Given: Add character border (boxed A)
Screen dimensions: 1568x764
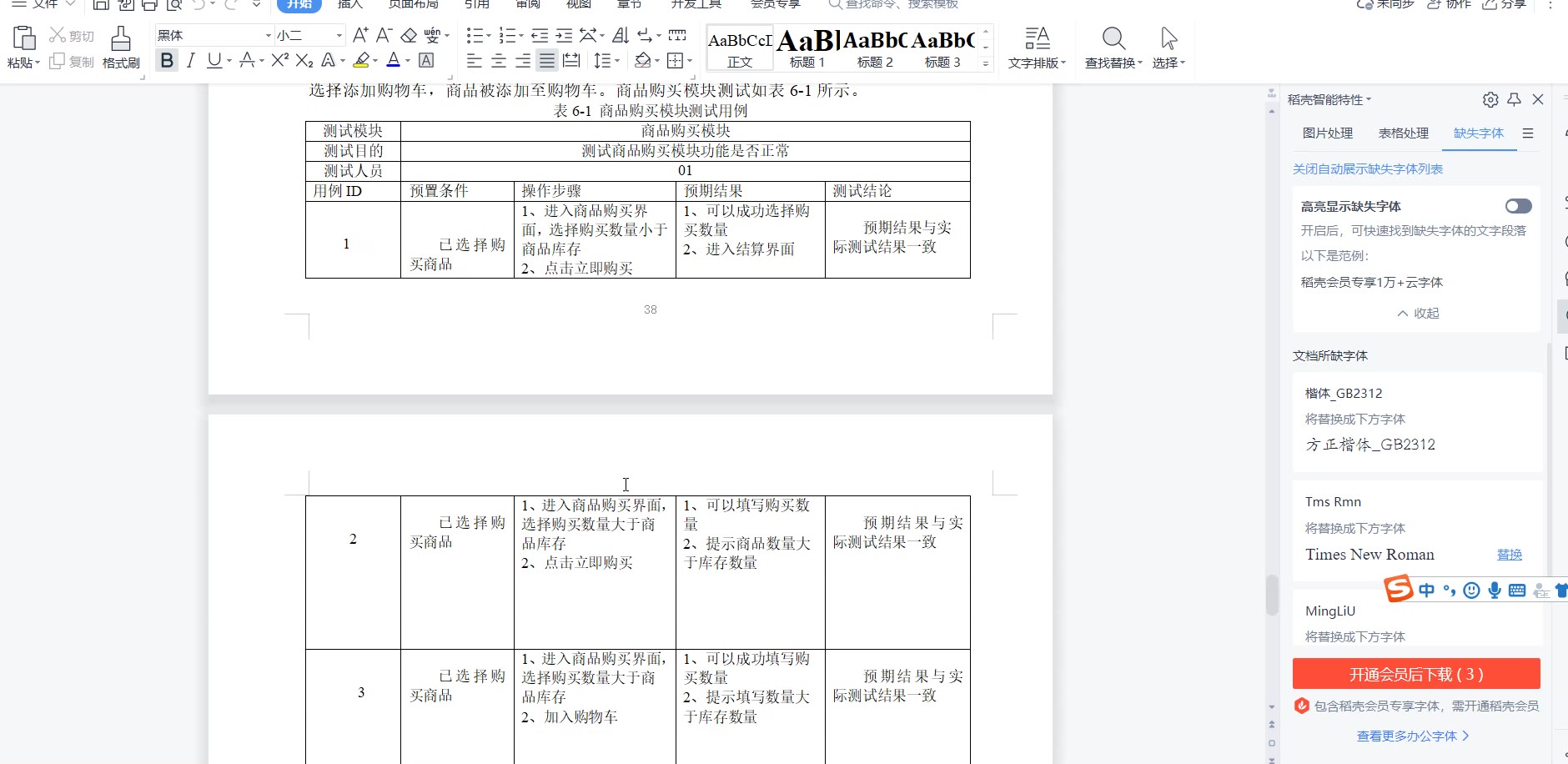Looking at the screenshot, I should click(x=426, y=60).
